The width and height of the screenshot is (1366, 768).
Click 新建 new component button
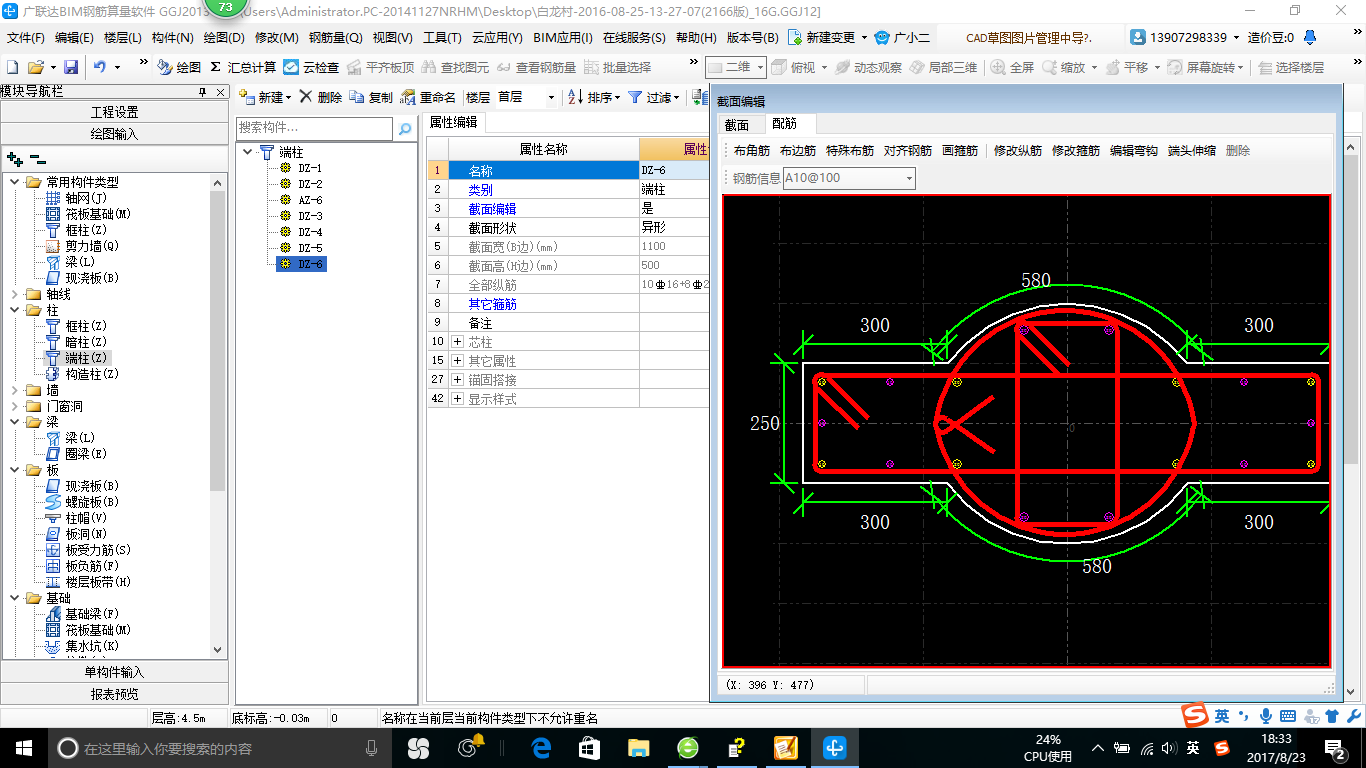tap(265, 97)
